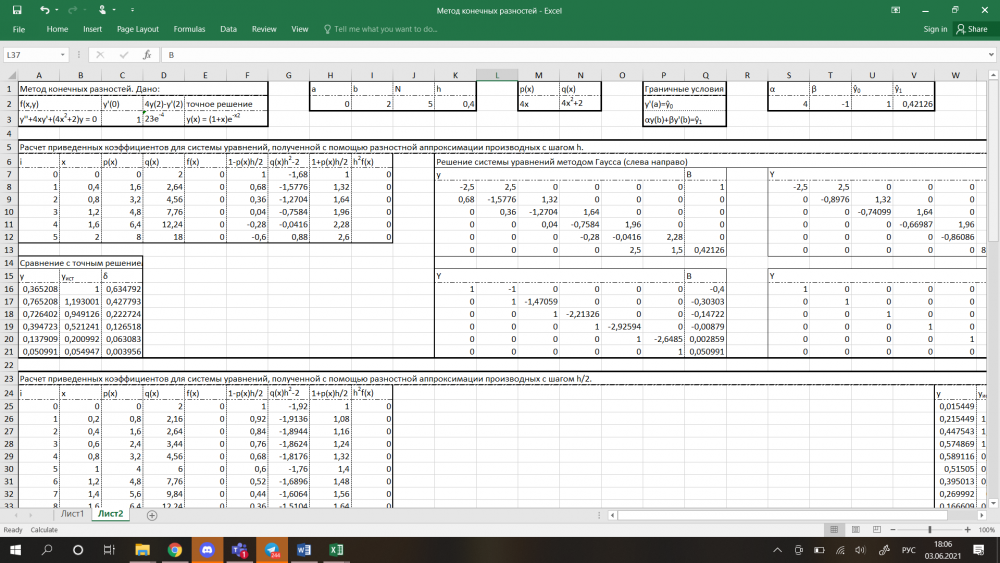The image size is (1000, 563).
Task: Open Discord from the taskbar
Action: coord(207,550)
